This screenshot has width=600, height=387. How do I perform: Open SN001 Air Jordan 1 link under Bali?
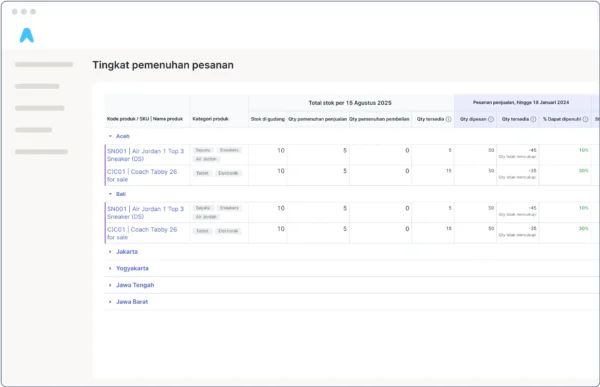(145, 213)
